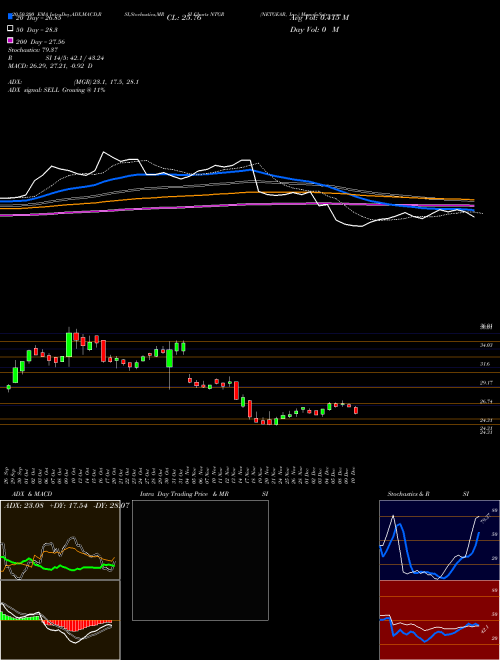Viewport: 500px width, 660px height.
Task: Click the last red candlestick on the chart
Action: 356,410
